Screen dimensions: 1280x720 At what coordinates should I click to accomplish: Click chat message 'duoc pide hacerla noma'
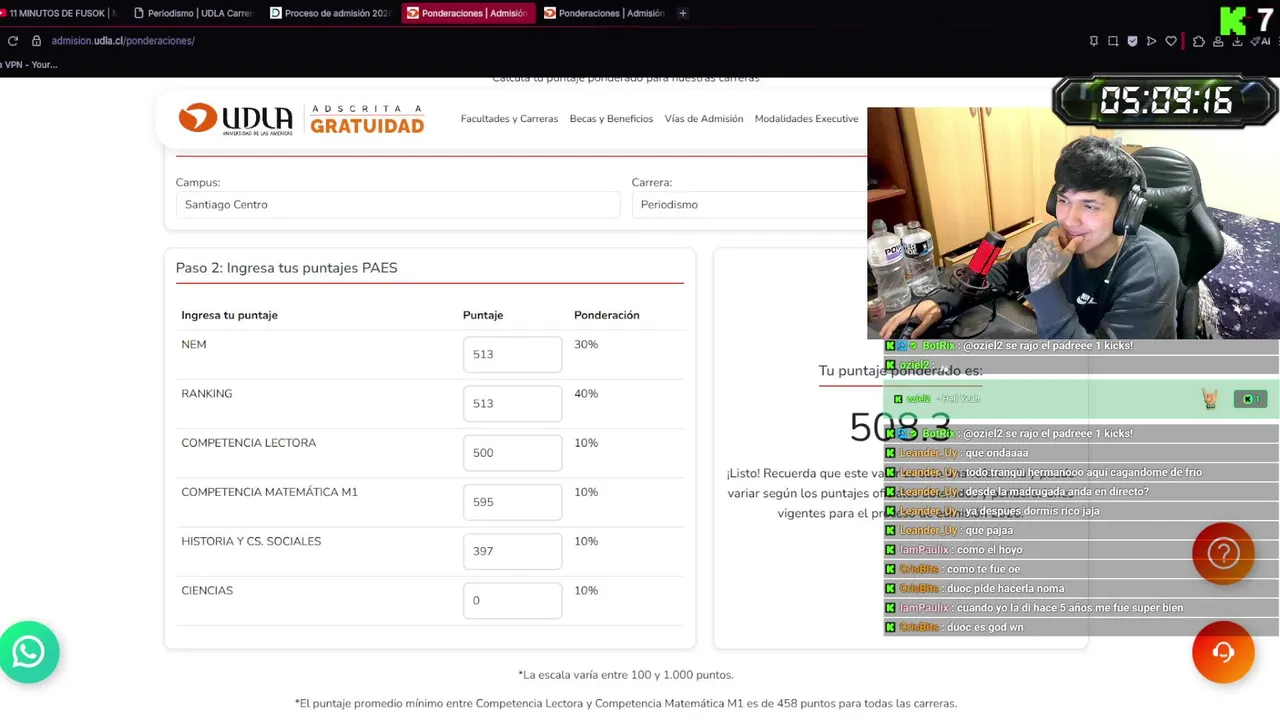pyautogui.click(x=1005, y=588)
